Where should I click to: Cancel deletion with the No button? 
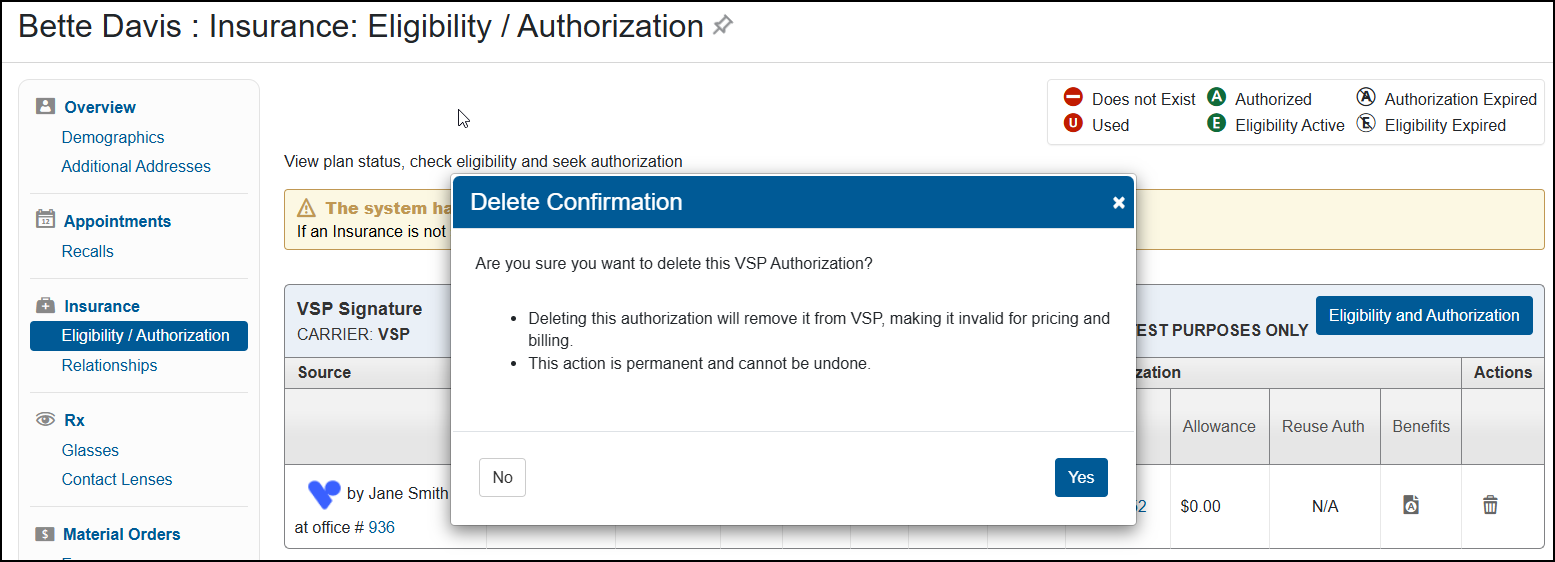point(502,478)
